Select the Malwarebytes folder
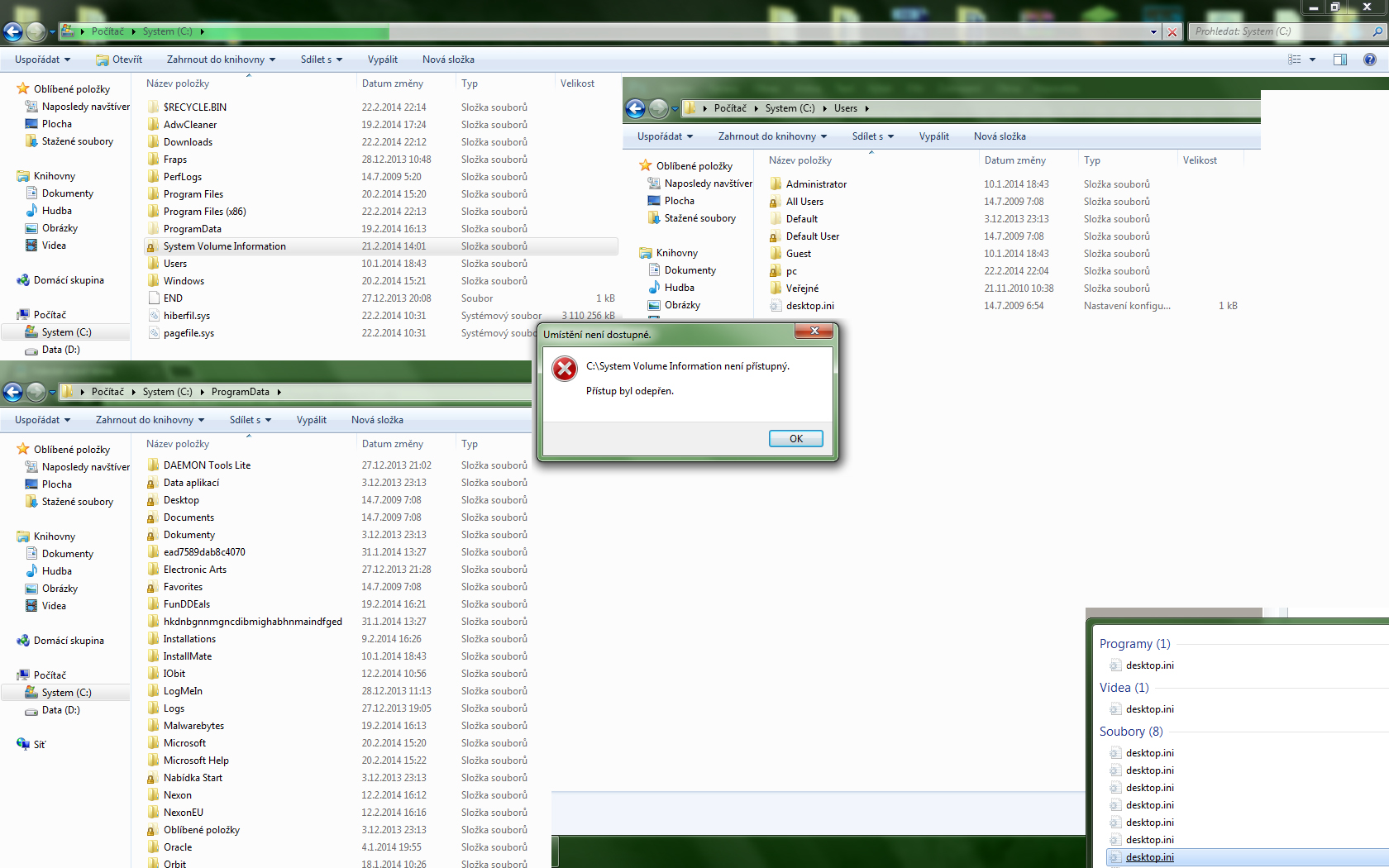This screenshot has width=1389, height=868. click(x=193, y=726)
